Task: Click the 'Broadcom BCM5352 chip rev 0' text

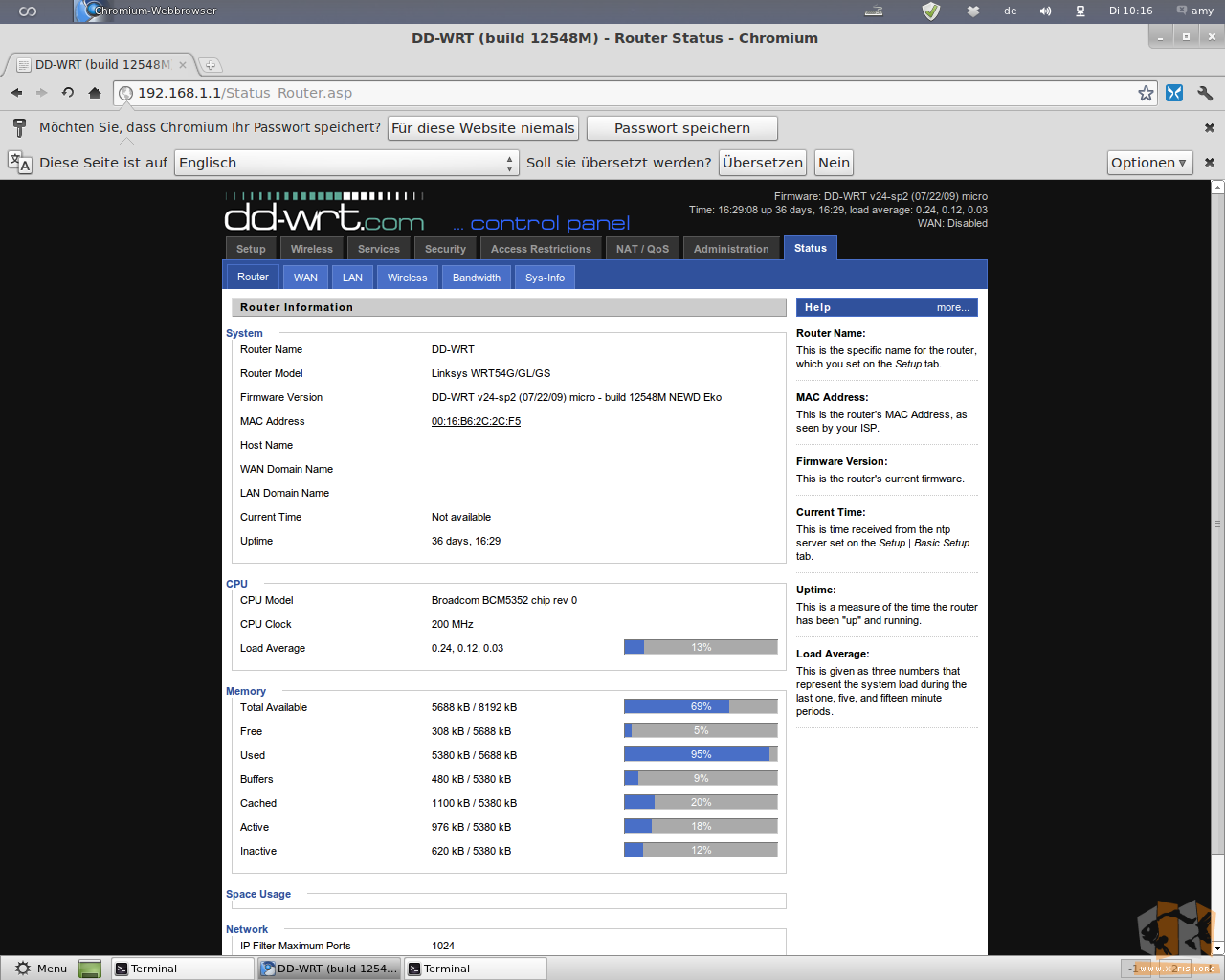Action: click(x=504, y=600)
